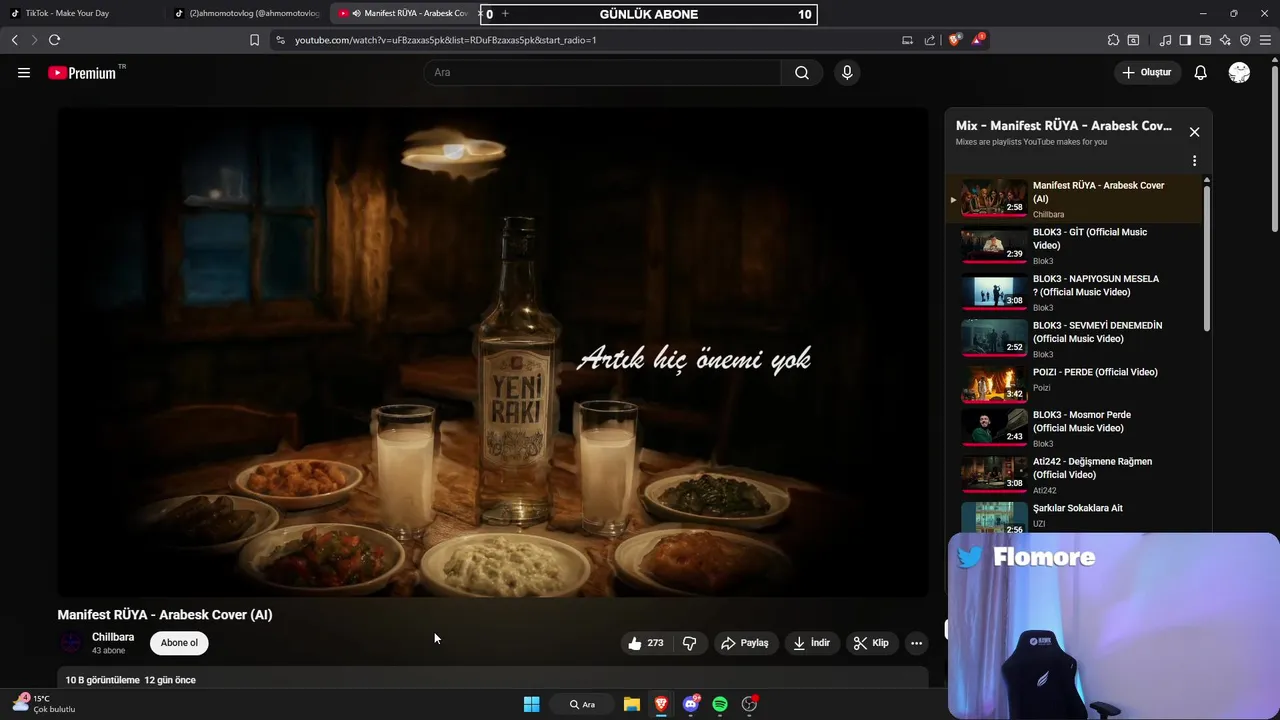Screen dimensions: 1280x720
Task: Open the Windows Start menu
Action: [x=532, y=704]
